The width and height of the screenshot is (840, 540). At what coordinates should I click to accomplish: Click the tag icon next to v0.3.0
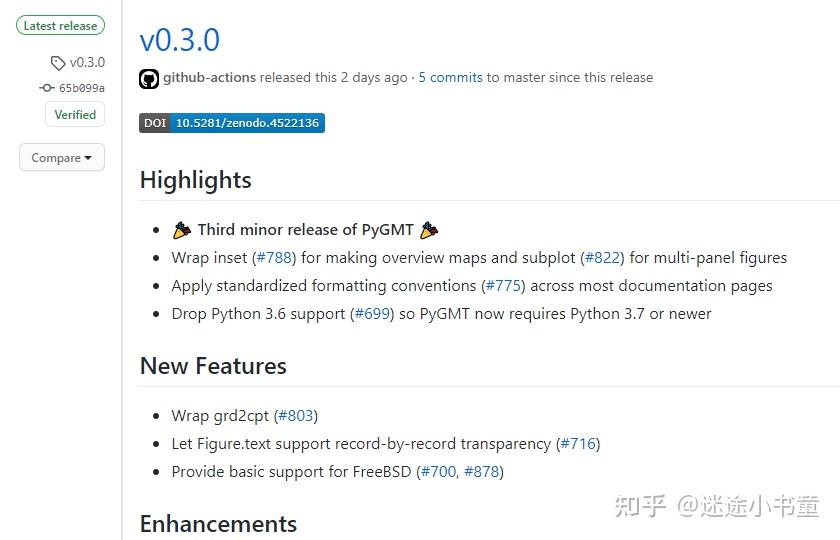coord(58,63)
